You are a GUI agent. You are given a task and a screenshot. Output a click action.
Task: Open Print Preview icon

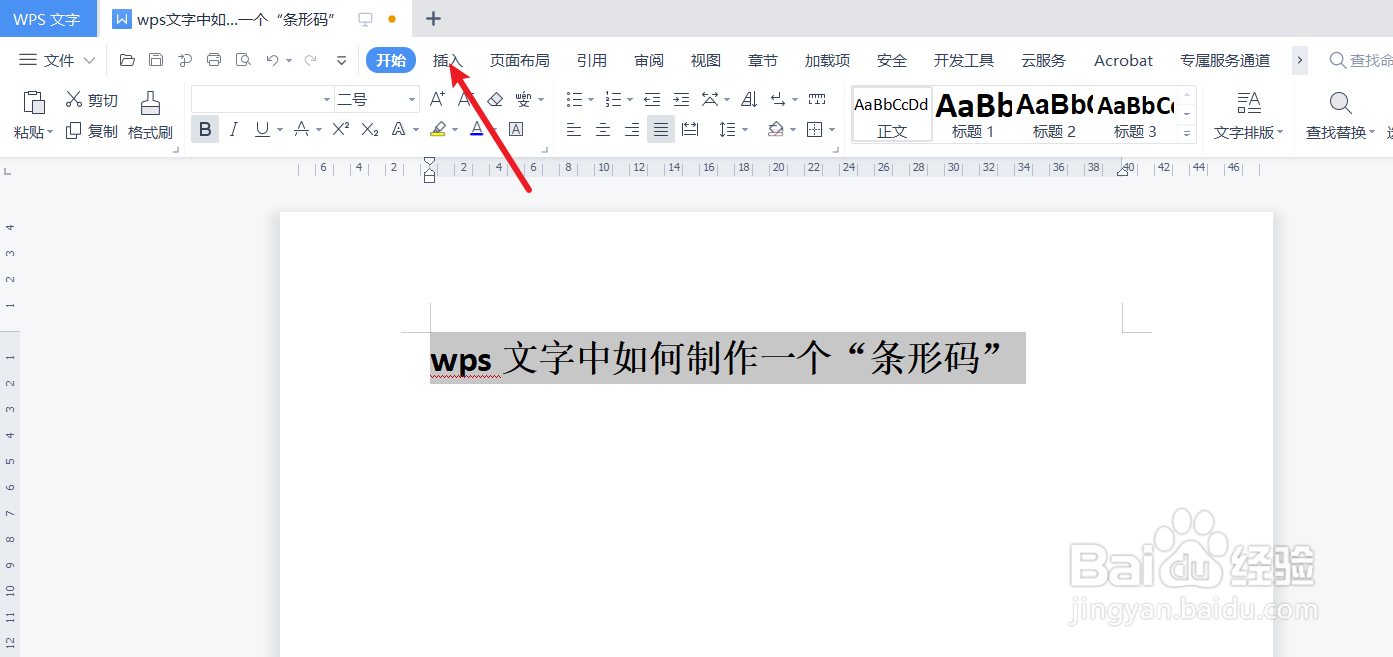pyautogui.click(x=243, y=60)
